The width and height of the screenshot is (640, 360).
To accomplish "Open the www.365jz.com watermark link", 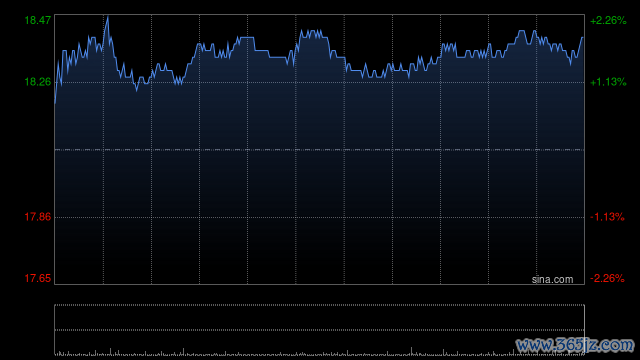I will coord(575,345).
